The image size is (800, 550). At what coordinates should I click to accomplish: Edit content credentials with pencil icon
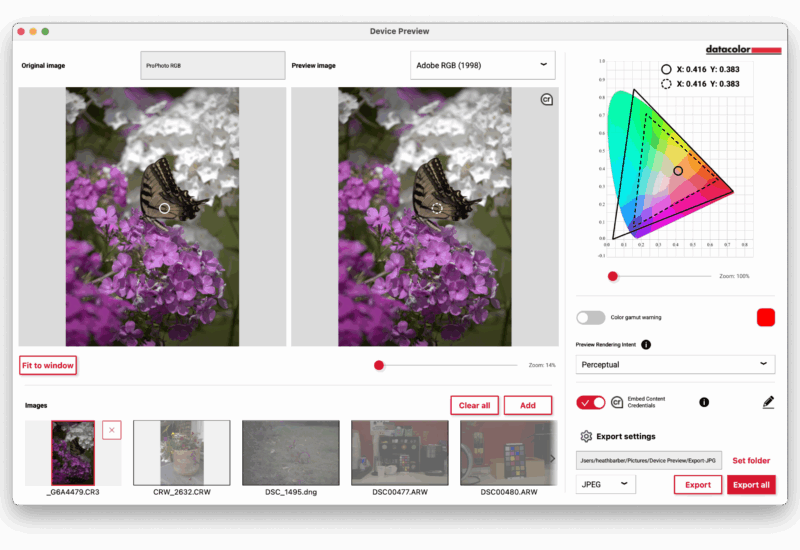pyautogui.click(x=768, y=402)
